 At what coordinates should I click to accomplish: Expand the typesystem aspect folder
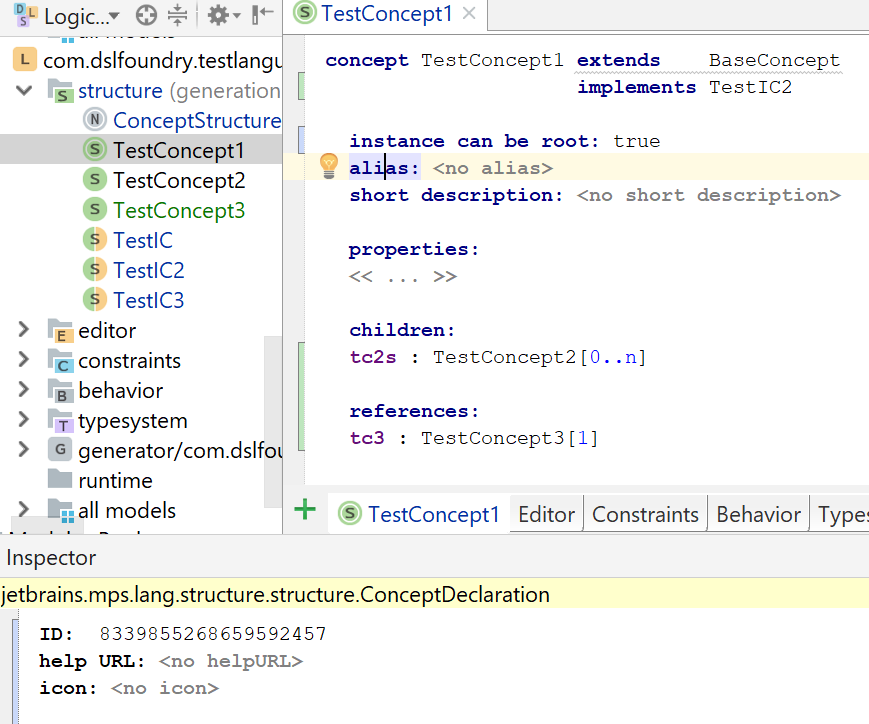tap(24, 421)
